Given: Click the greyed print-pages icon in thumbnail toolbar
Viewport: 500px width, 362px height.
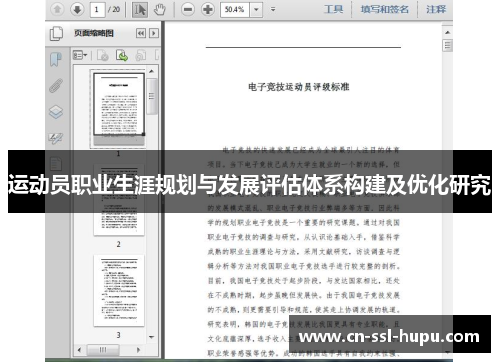Looking at the screenshot, I should point(141,55).
